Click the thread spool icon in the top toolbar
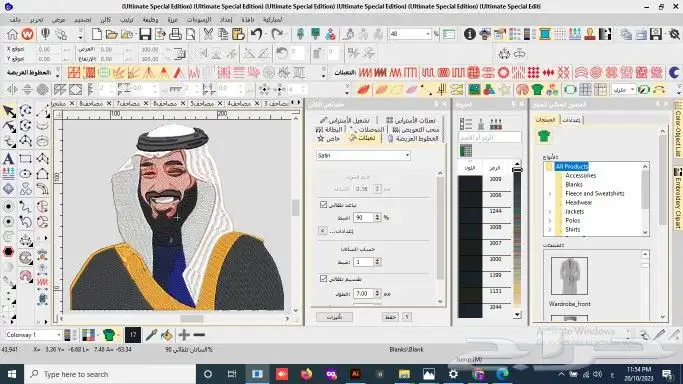The width and height of the screenshot is (683, 384). coord(545,34)
